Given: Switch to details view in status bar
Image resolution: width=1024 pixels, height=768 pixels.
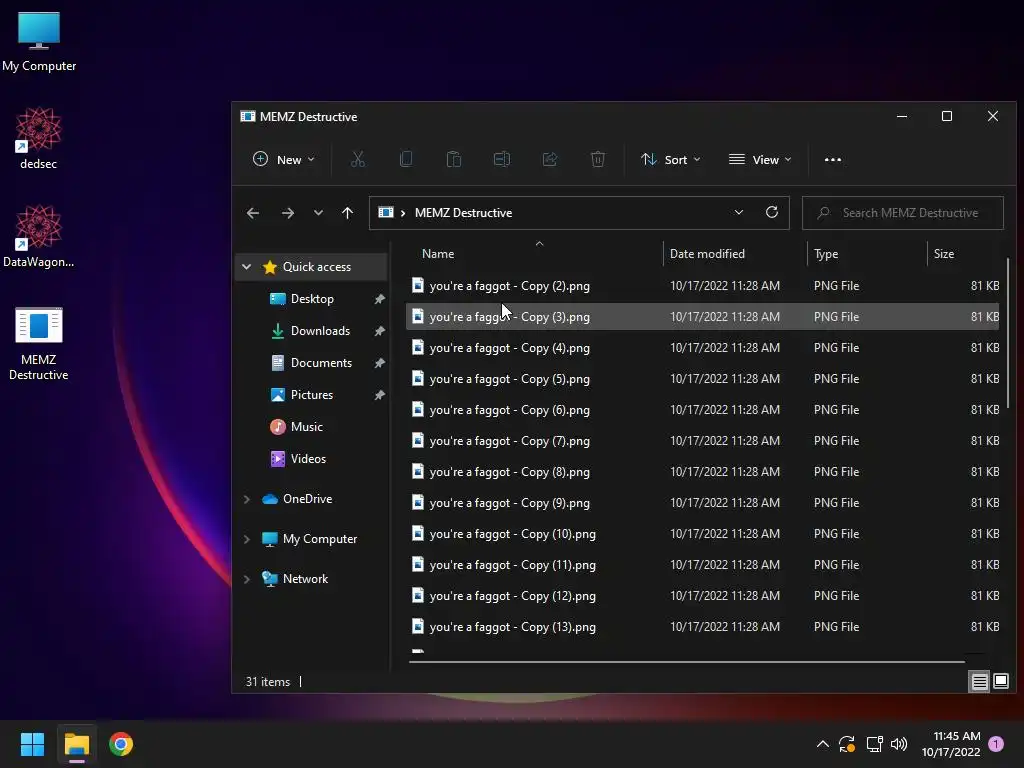Looking at the screenshot, I should pos(980,682).
